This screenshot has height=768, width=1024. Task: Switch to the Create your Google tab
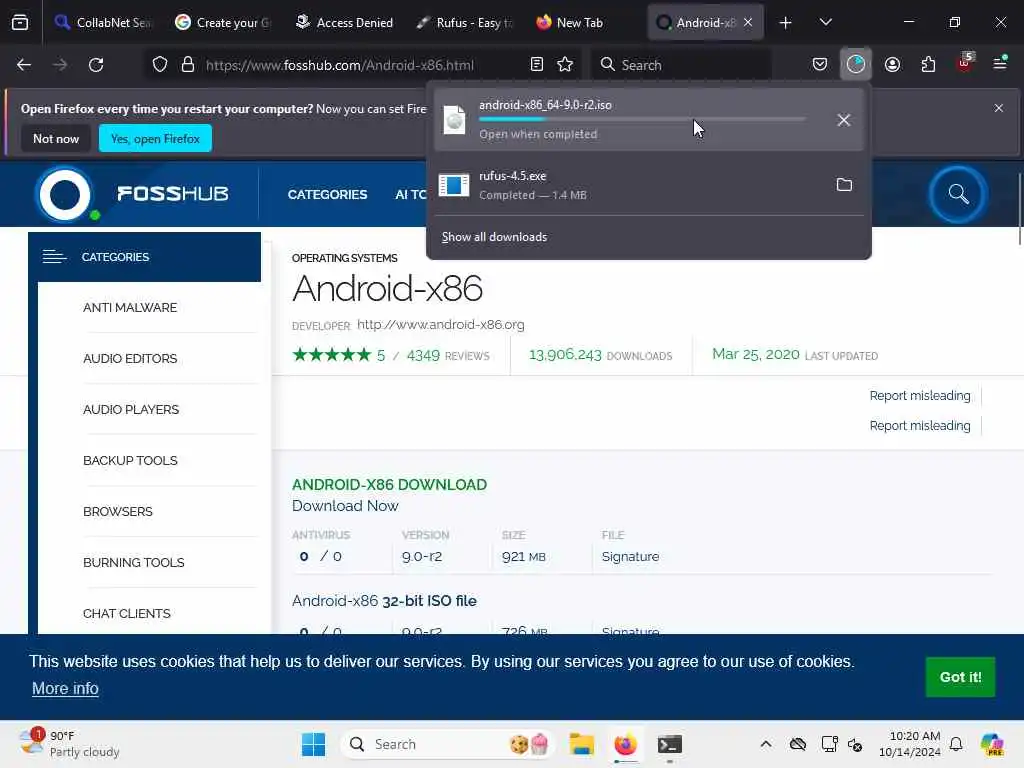coord(223,22)
